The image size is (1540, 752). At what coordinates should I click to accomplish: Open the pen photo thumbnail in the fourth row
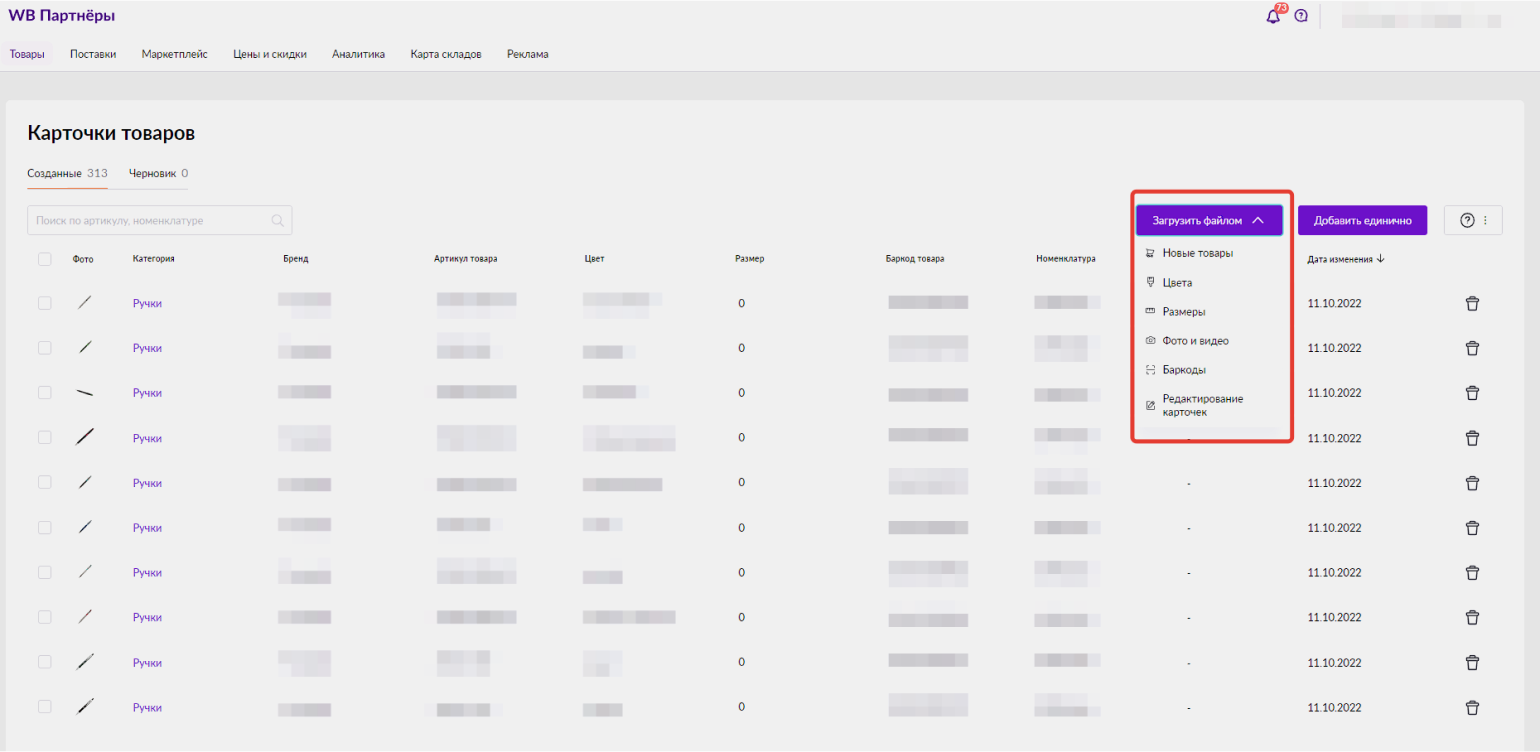pos(85,437)
